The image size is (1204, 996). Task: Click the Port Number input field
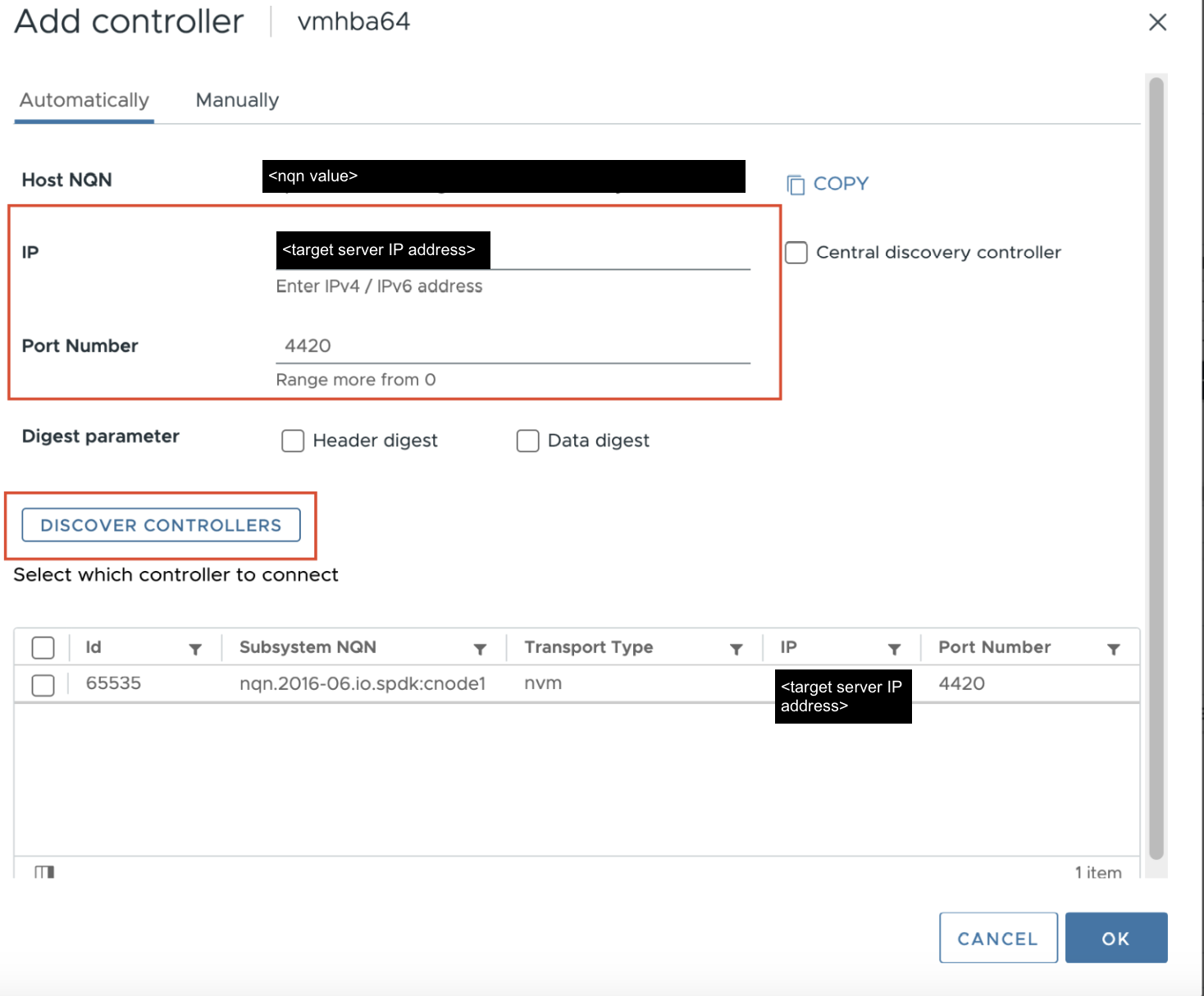point(513,346)
